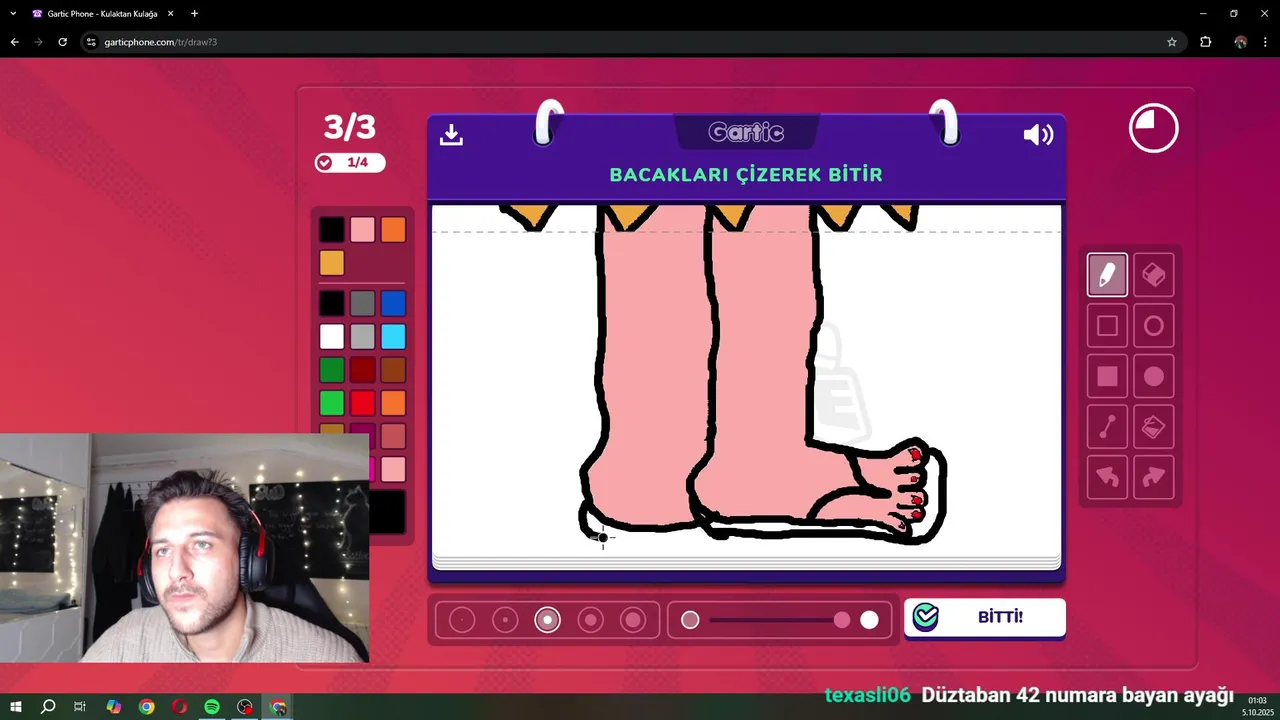Open the large current-color picker box
The height and width of the screenshot is (720, 1280).
click(388, 512)
